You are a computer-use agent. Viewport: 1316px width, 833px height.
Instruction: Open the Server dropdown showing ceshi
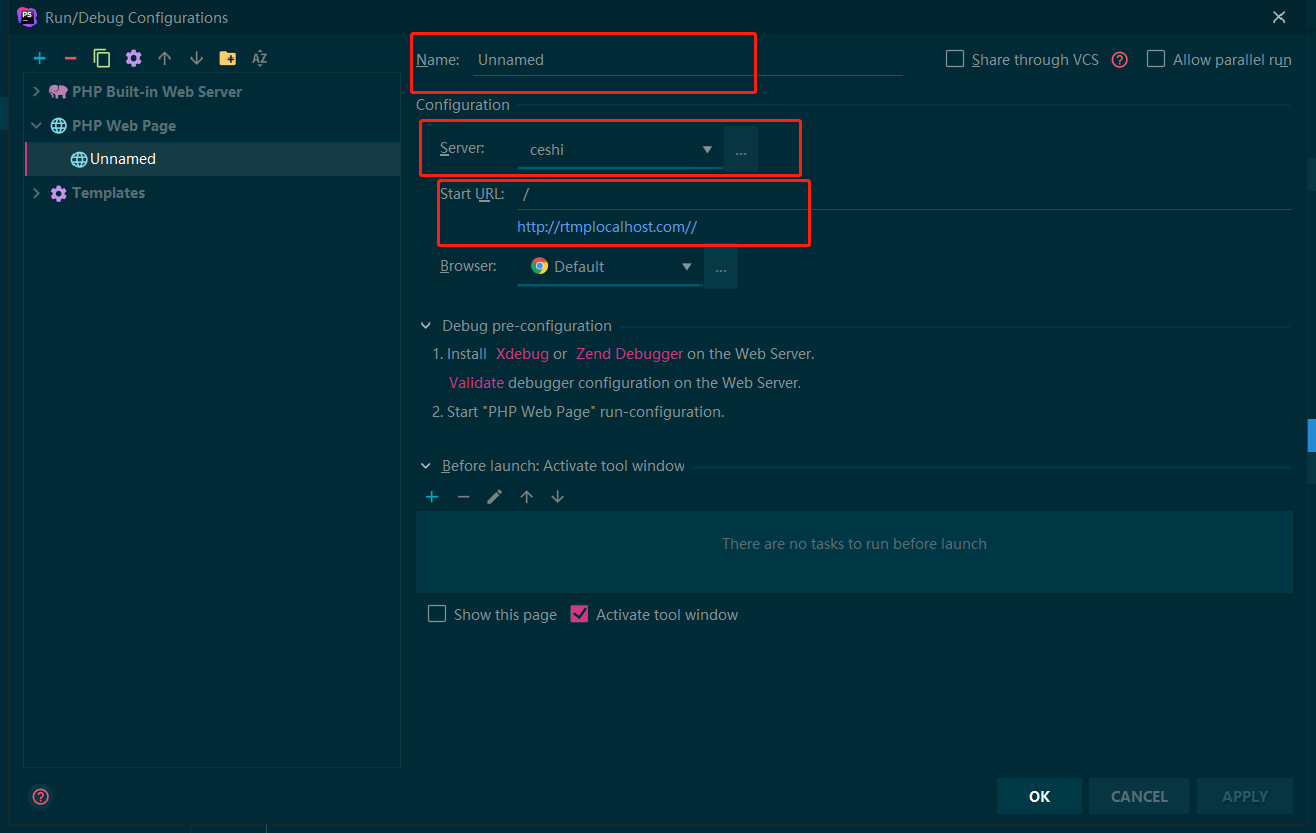pyautogui.click(x=619, y=150)
